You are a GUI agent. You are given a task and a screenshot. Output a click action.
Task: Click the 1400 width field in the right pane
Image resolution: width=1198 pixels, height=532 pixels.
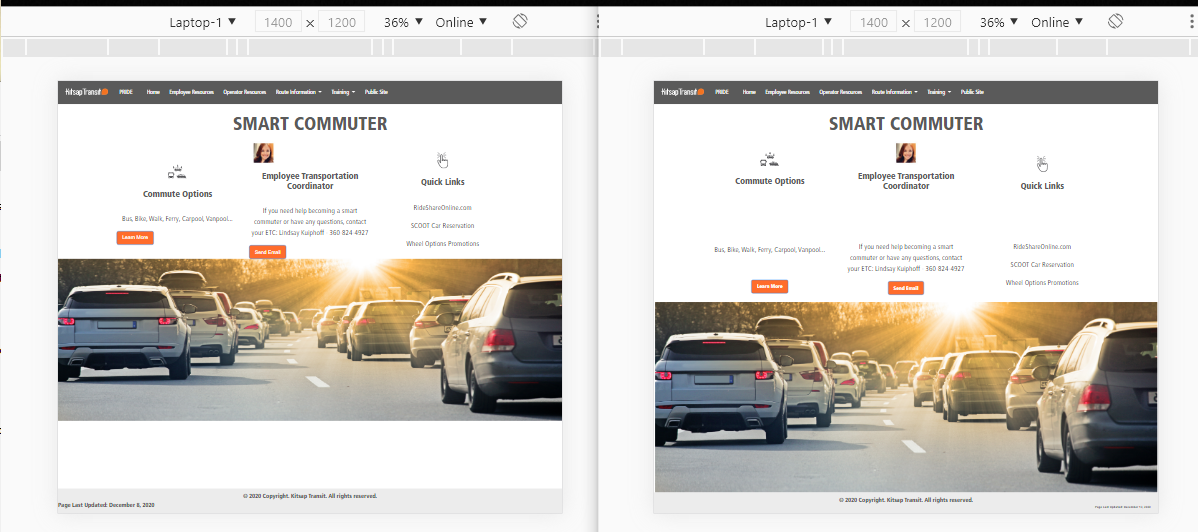(874, 22)
